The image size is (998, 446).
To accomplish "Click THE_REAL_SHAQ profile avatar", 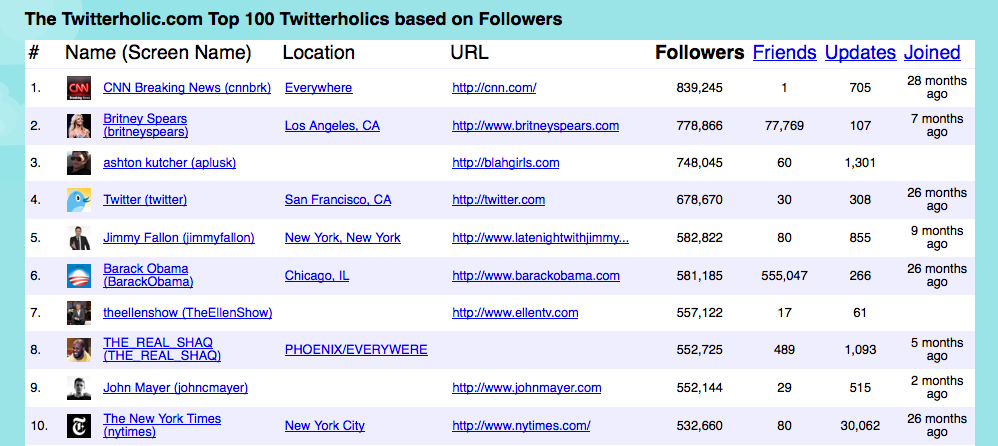I will click(79, 350).
